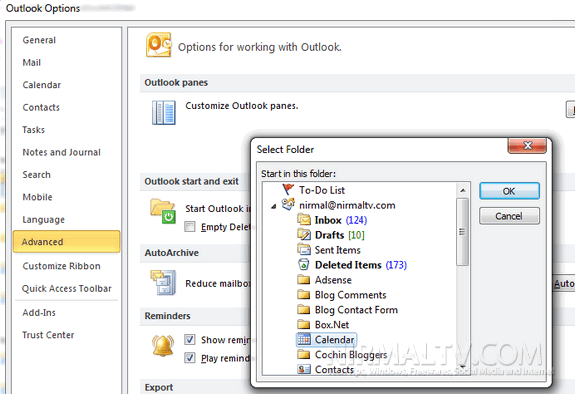
Task: Click the Cochin Bloggers folder icon
Action: (304, 355)
